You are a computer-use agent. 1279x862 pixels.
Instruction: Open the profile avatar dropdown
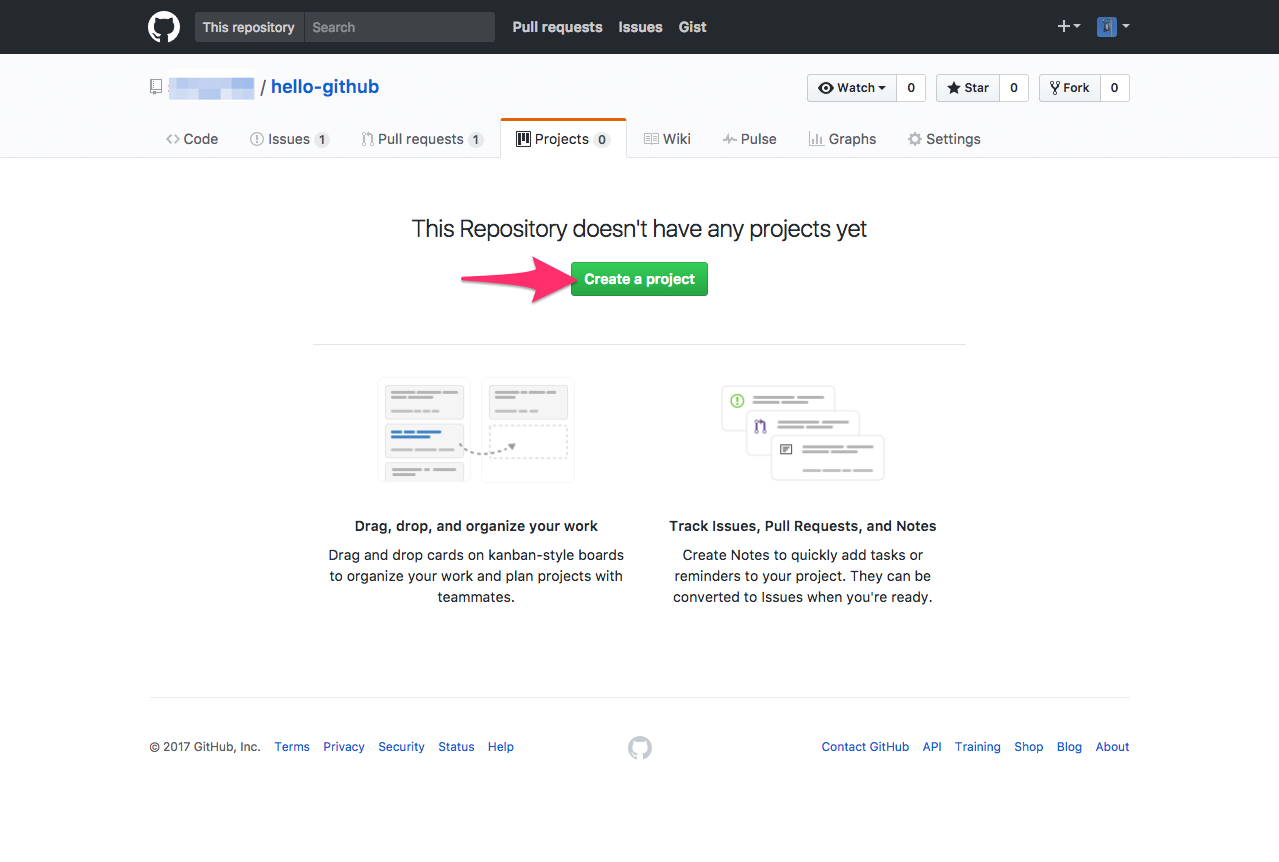1112,27
